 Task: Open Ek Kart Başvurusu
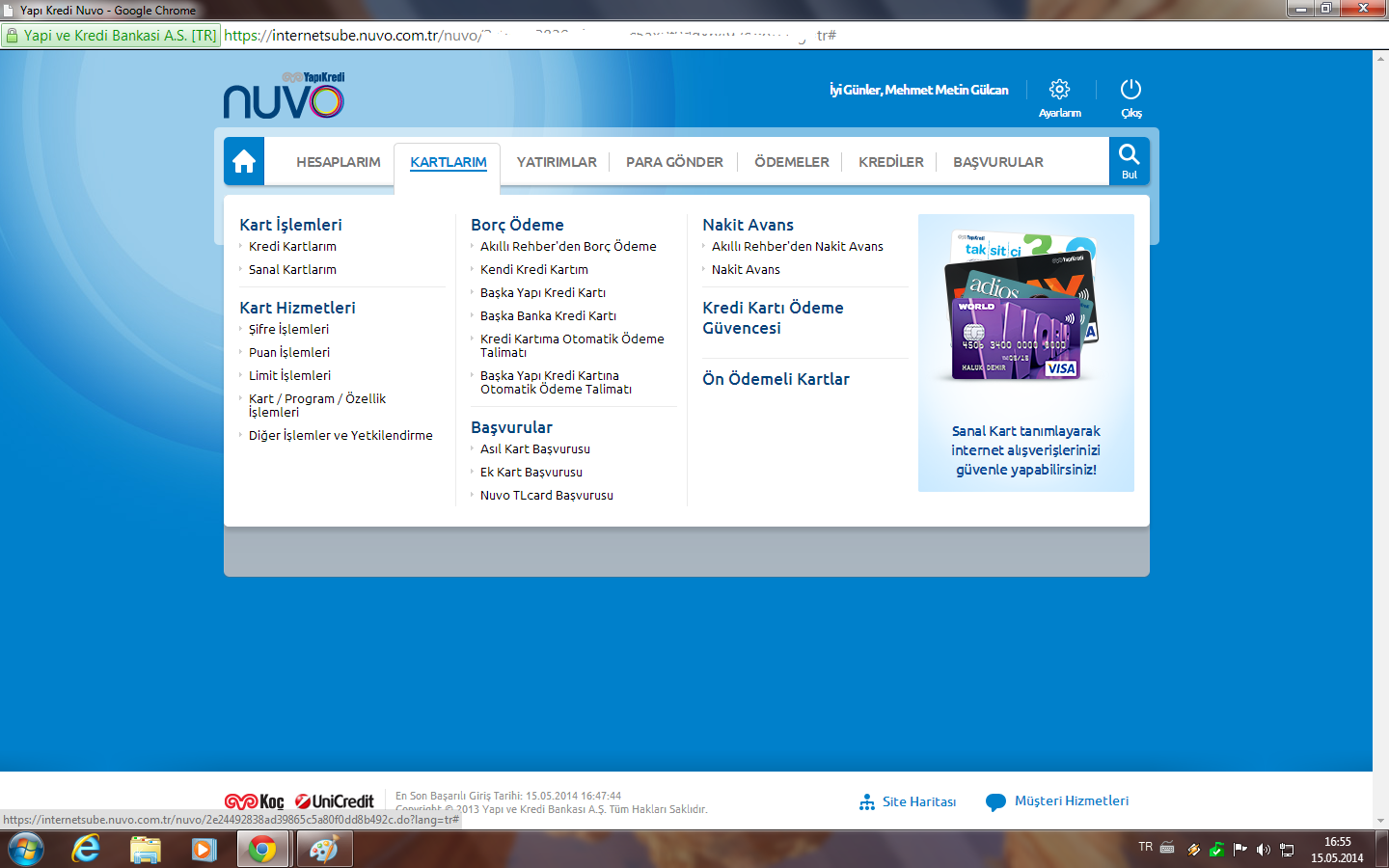[x=531, y=473]
